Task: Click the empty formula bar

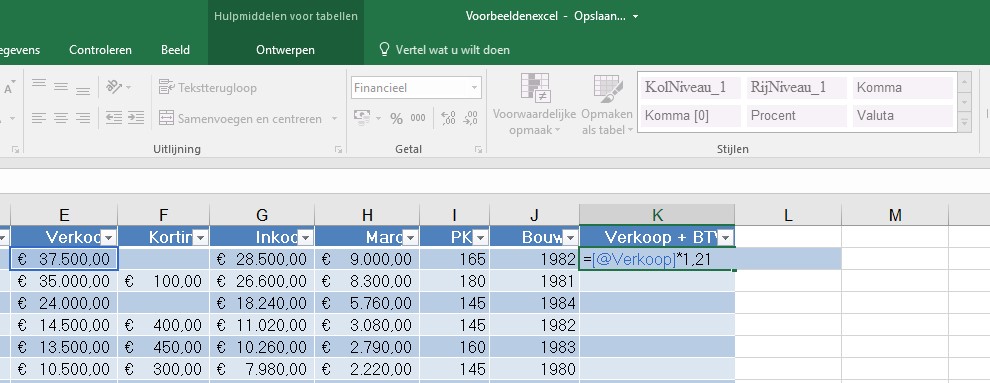Action: click(495, 181)
